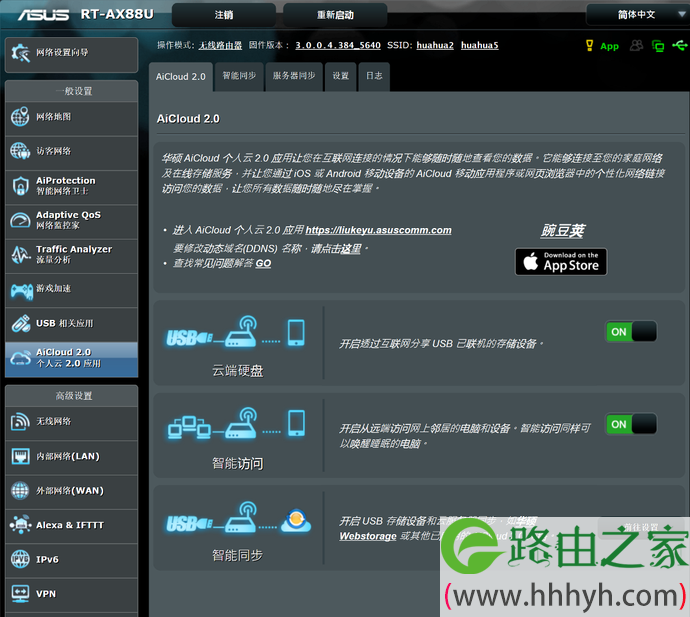Open Adaptive QoS menu item

point(71,221)
